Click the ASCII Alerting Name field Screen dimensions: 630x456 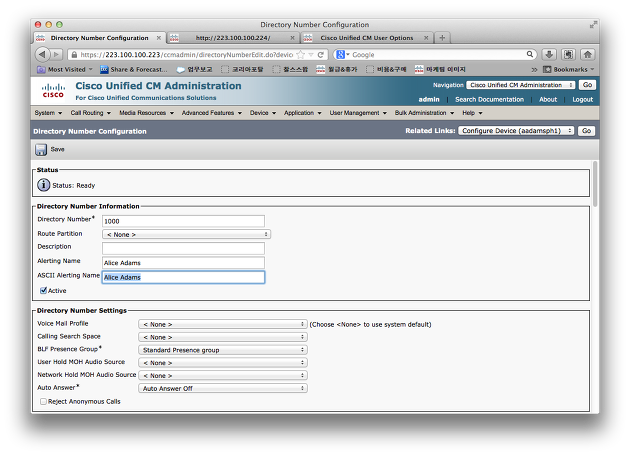[183, 277]
